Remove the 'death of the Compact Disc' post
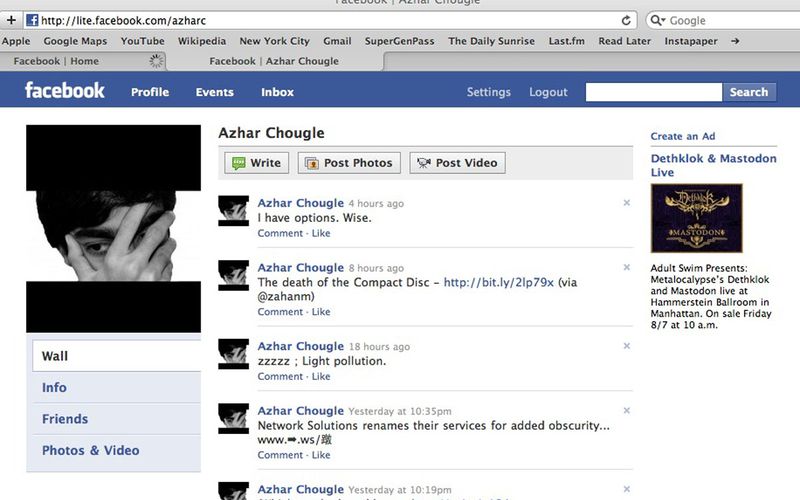 point(627,267)
